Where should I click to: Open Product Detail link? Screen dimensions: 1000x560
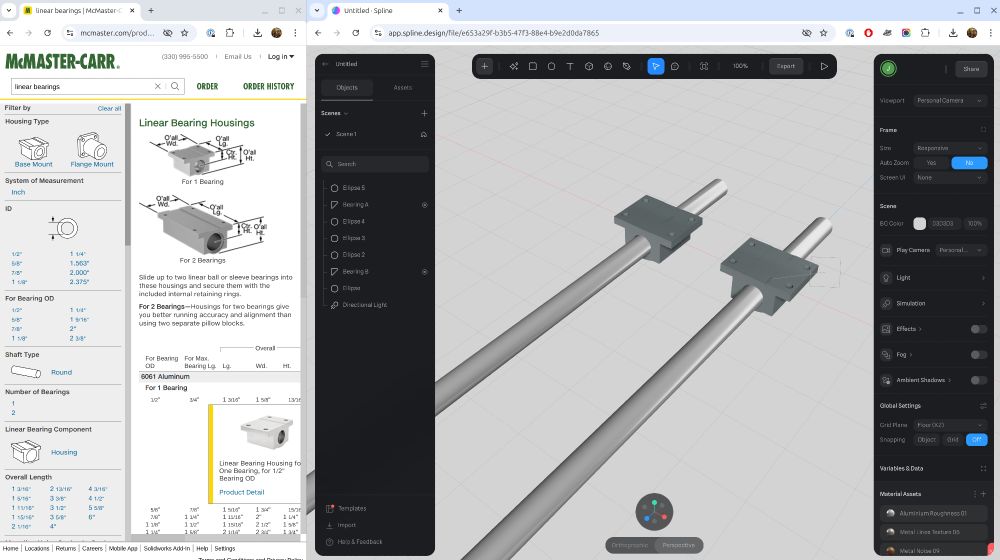(x=242, y=492)
